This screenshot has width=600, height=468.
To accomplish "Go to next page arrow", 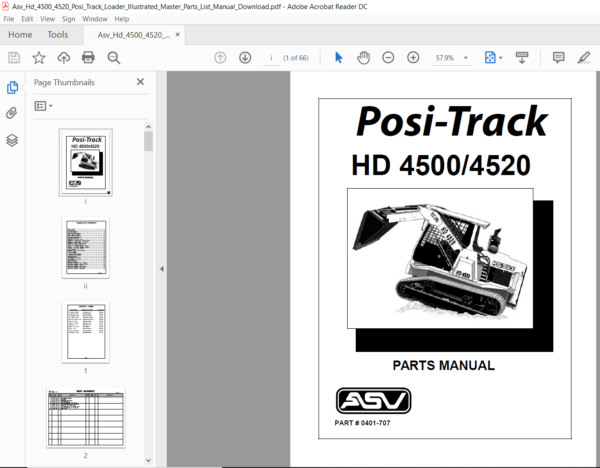I will (x=245, y=58).
